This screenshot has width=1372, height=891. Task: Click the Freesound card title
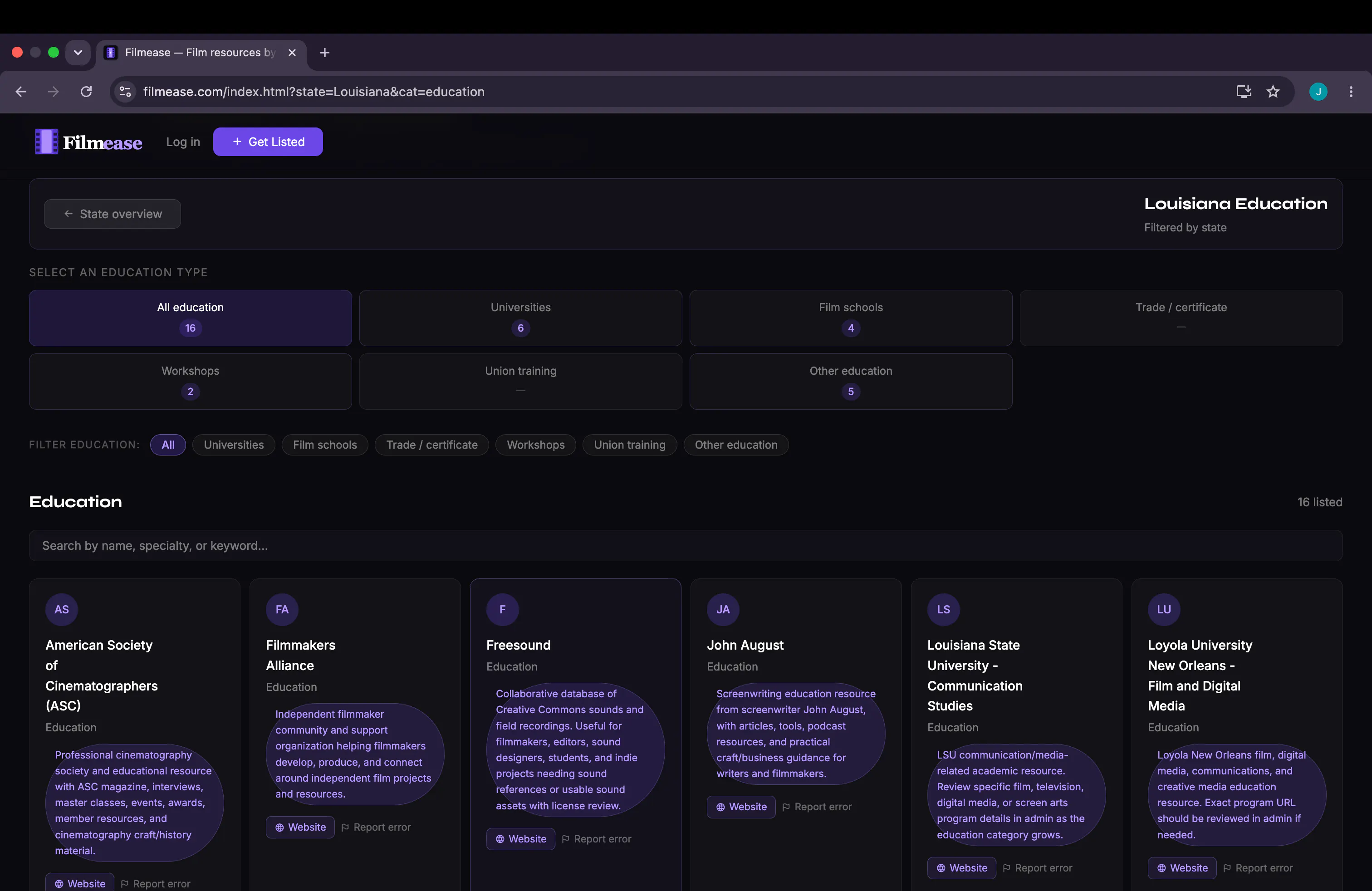click(x=518, y=645)
